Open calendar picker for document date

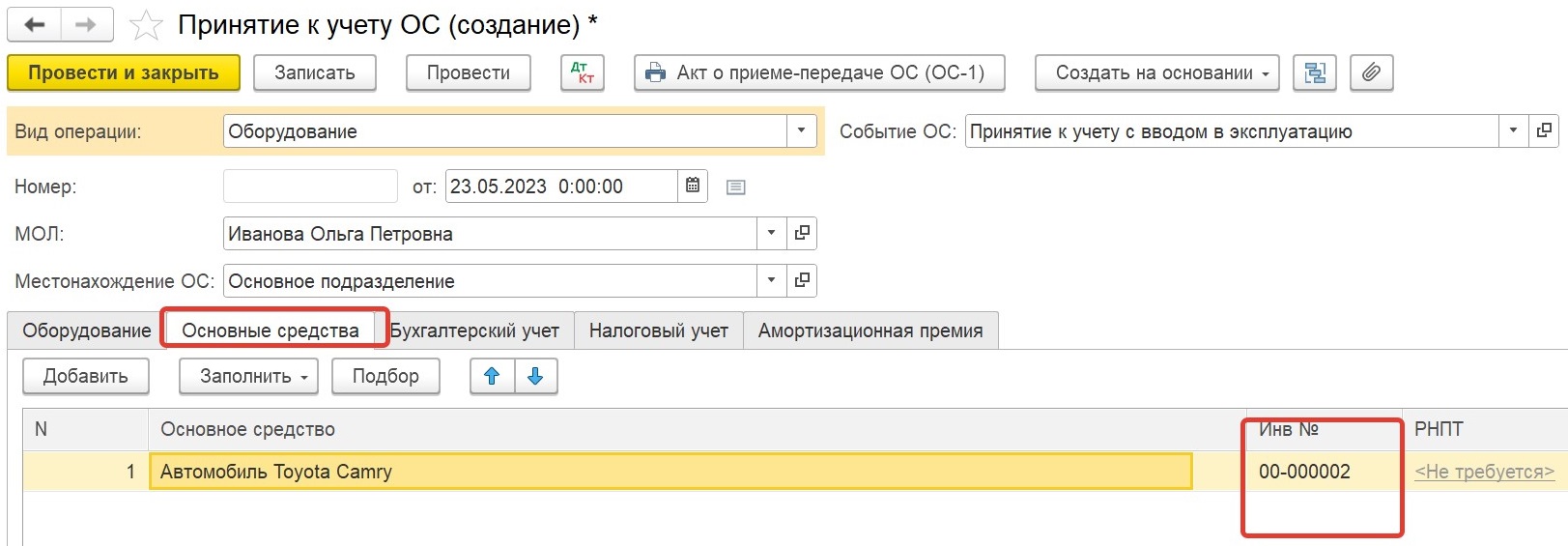tap(693, 186)
